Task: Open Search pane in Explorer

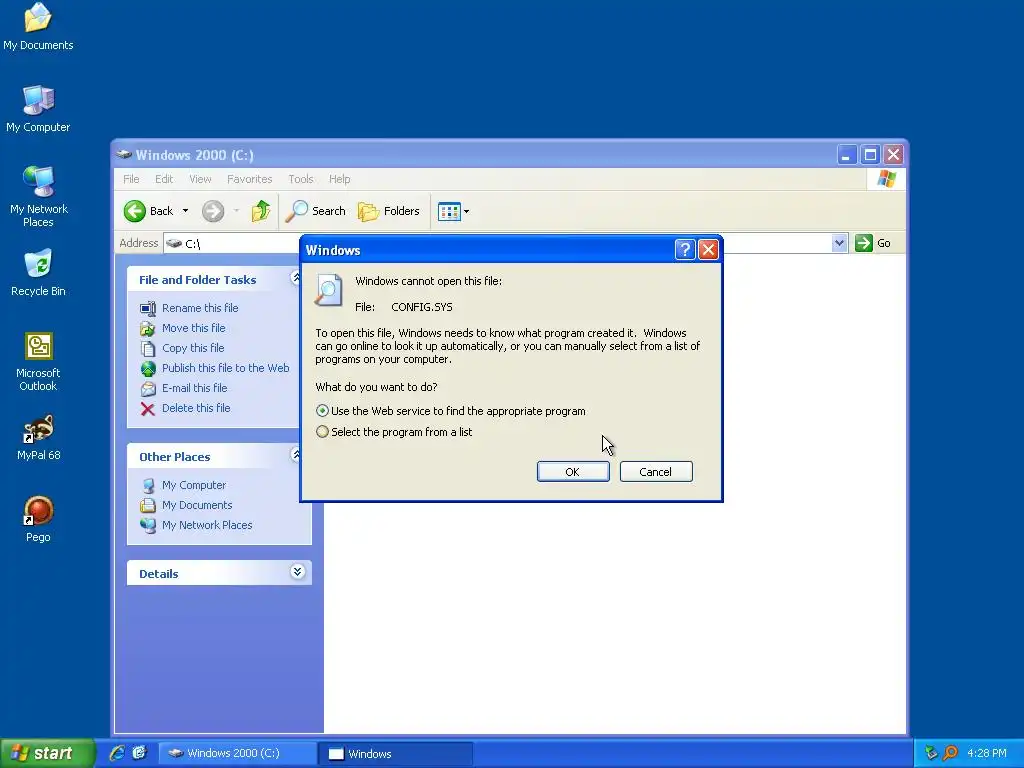Action: coord(316,211)
